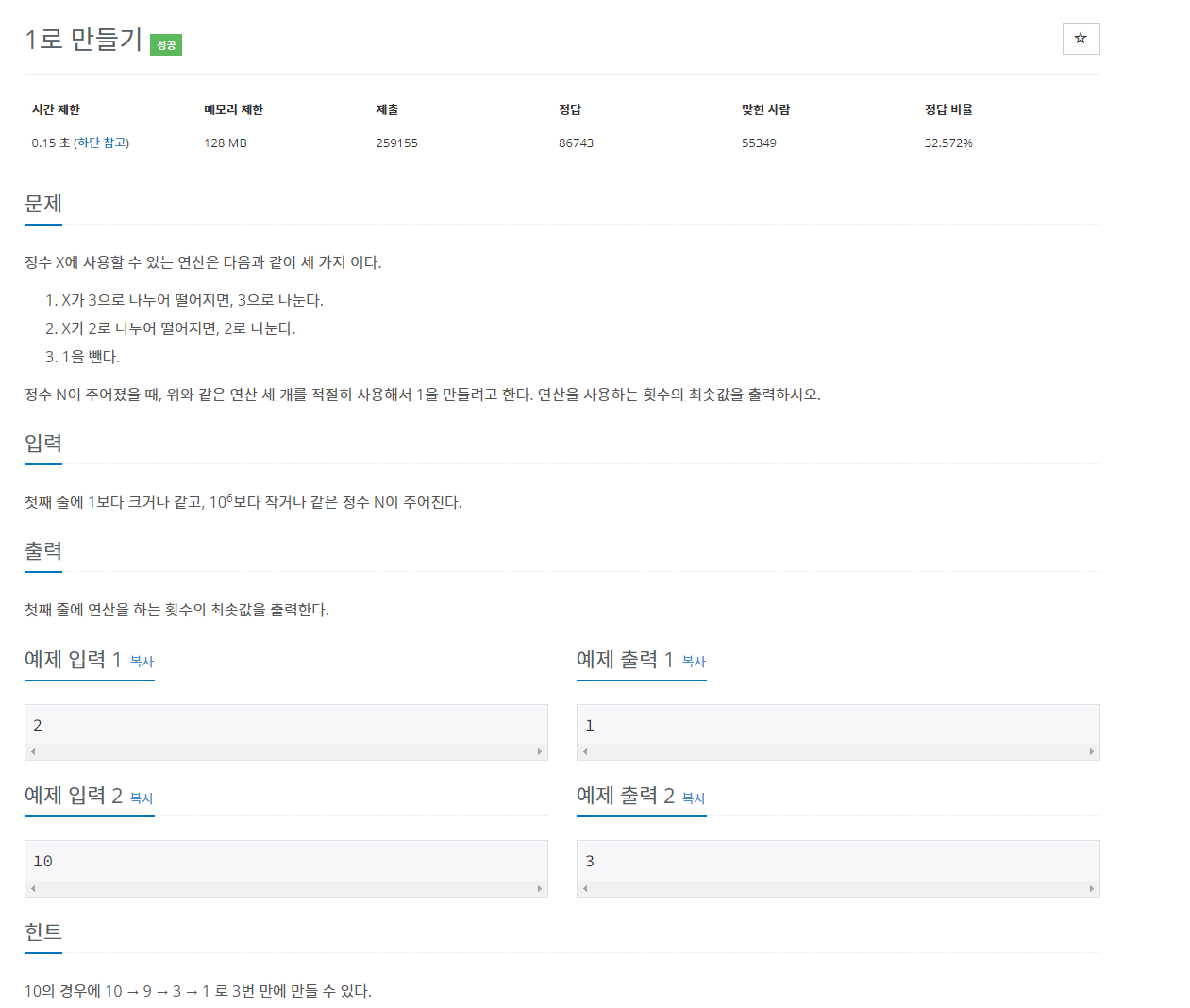Click the star favorite icon button

[1081, 39]
